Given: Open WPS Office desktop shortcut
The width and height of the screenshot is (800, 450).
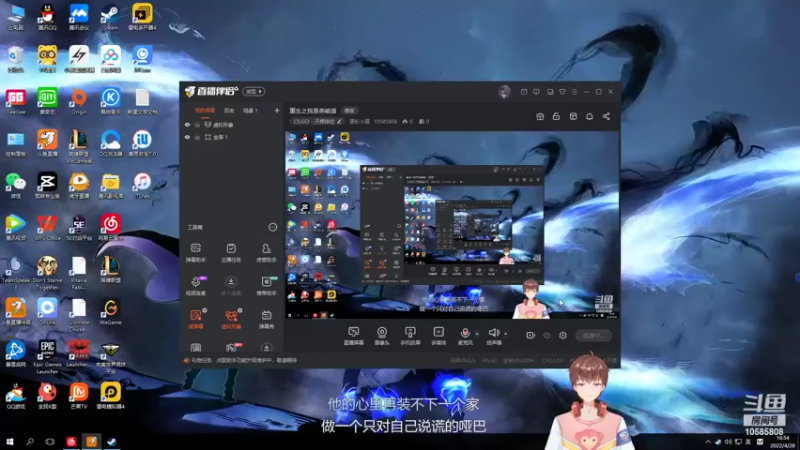Looking at the screenshot, I should tap(47, 228).
